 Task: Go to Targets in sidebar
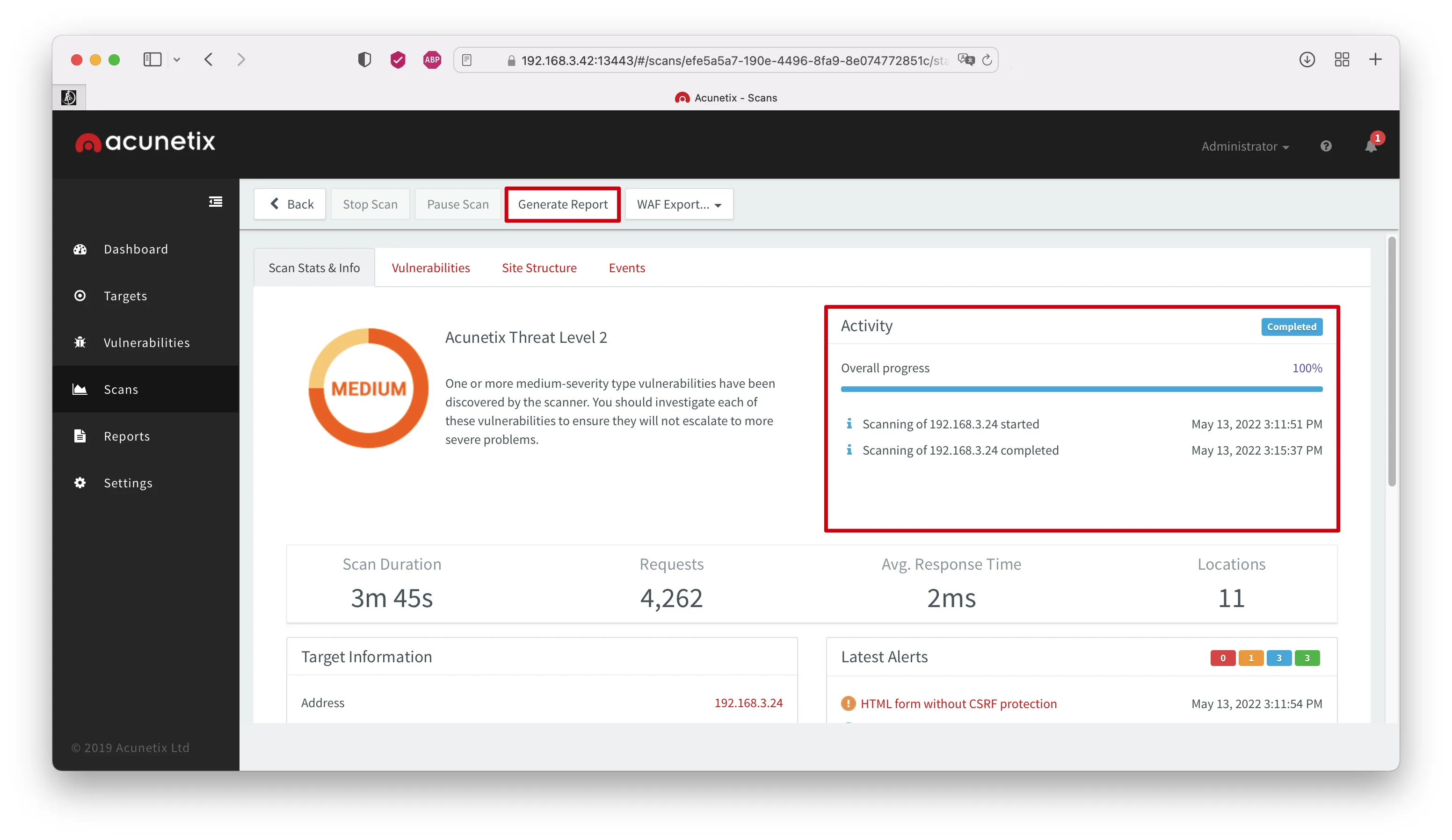click(146, 296)
